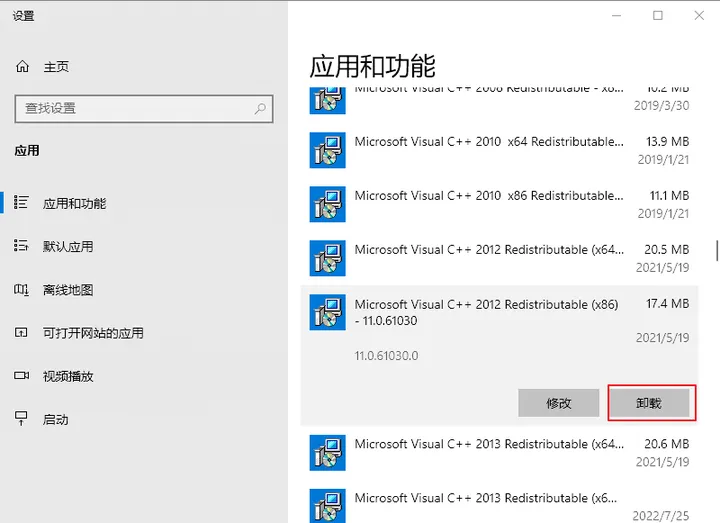Select Microsoft Visual C++ 2013 Redistributable (x64 entry

500,453
